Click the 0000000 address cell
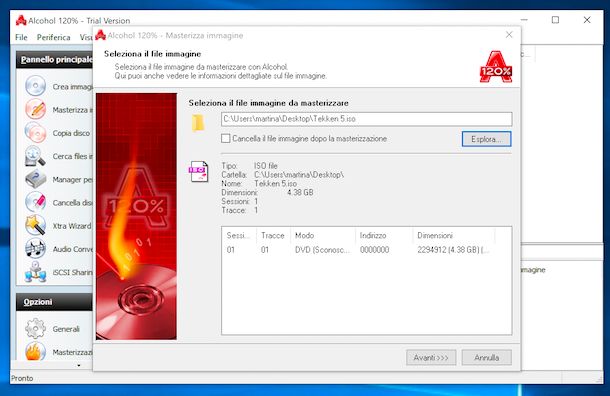Screen dimensions: 610x396 click(x=374, y=250)
